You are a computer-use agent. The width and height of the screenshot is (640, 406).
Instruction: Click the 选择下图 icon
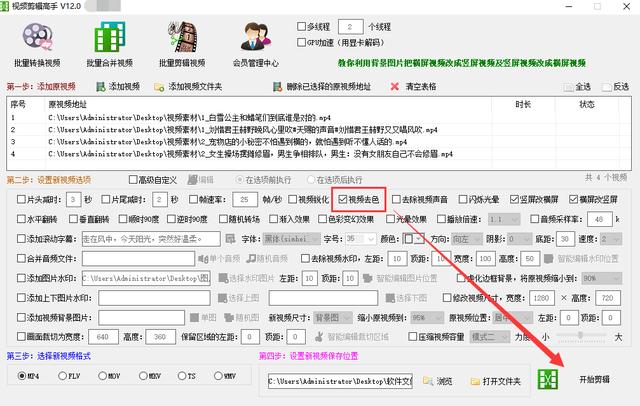click(391, 298)
